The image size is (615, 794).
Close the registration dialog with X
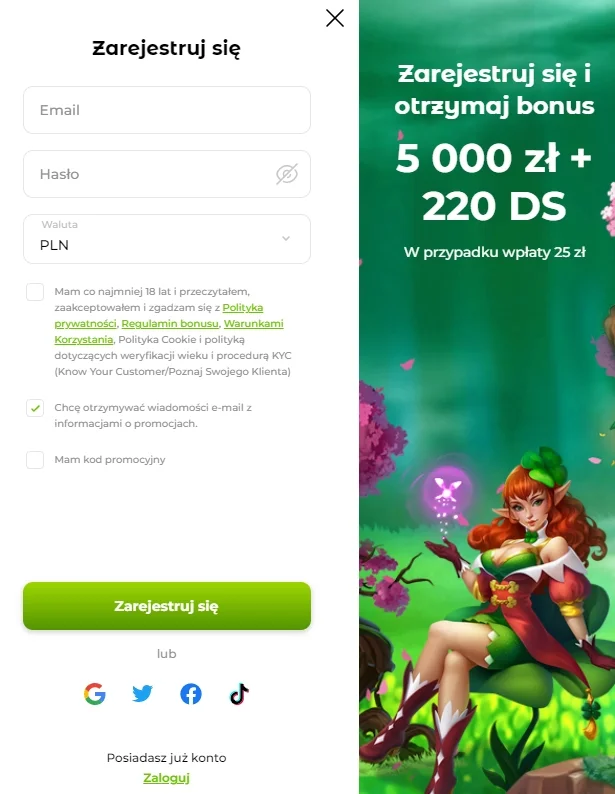click(x=335, y=18)
